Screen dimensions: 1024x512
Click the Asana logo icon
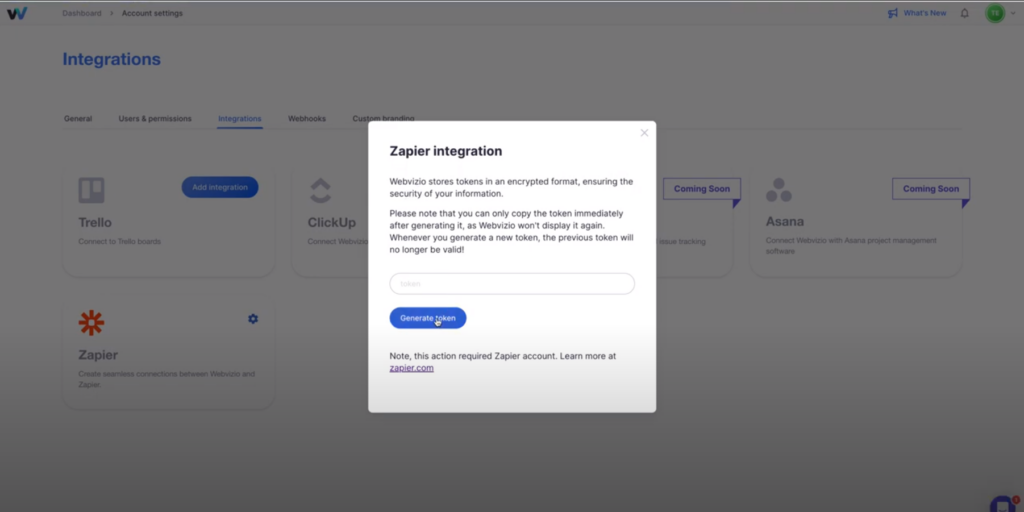click(778, 190)
